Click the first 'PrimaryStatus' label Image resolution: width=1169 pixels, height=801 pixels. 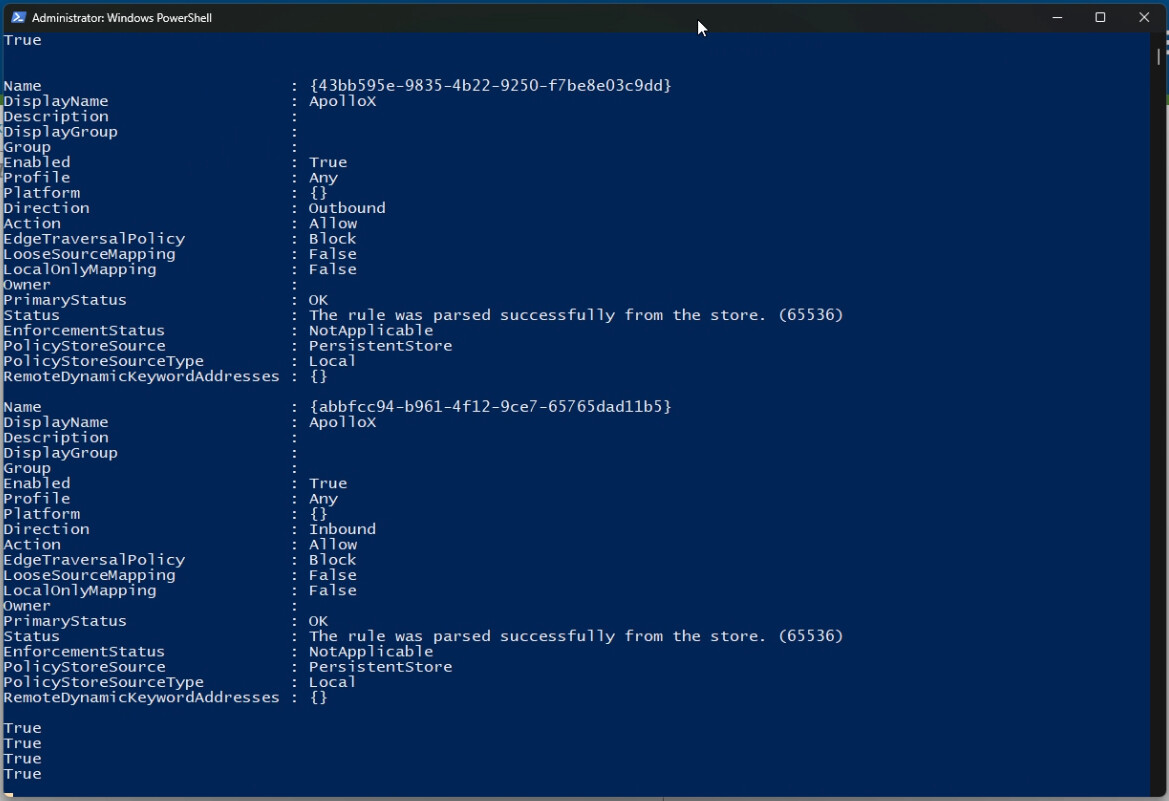tap(65, 300)
